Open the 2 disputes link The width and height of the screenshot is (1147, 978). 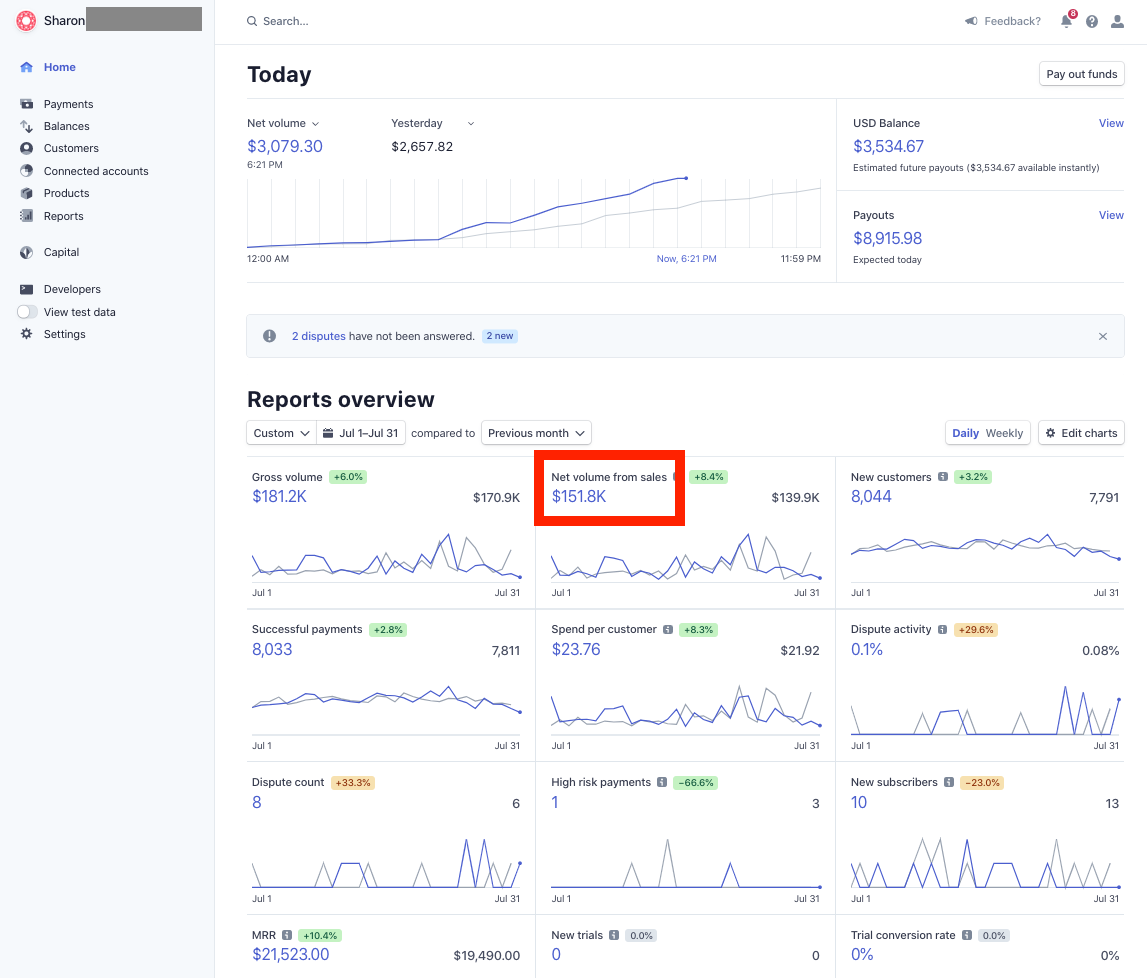pos(318,336)
